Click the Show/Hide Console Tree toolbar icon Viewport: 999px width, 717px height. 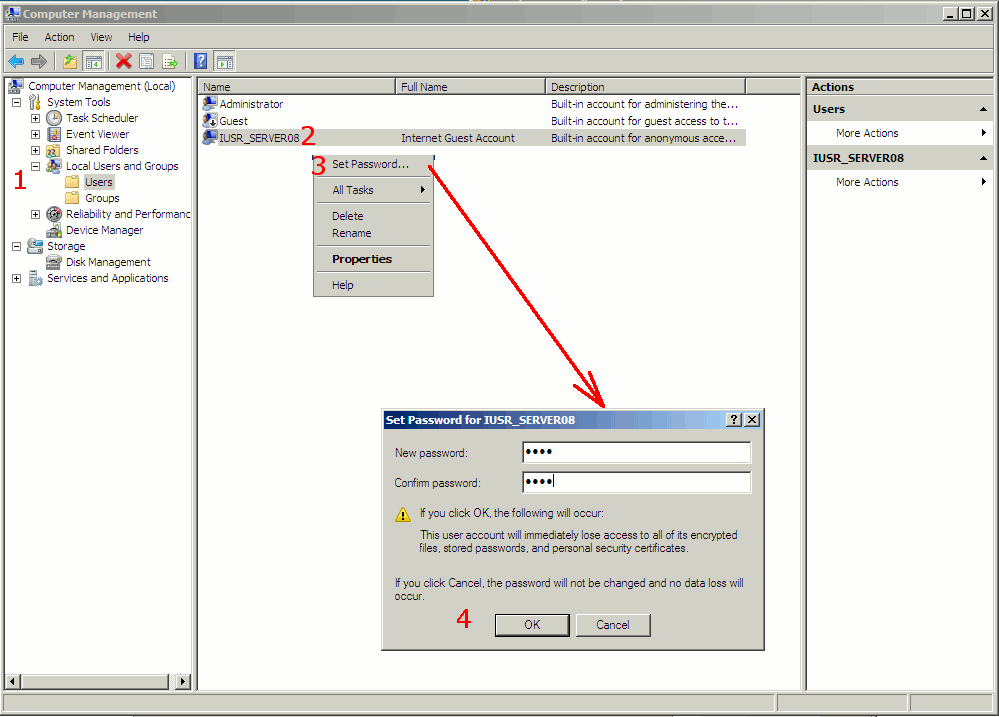click(x=93, y=61)
